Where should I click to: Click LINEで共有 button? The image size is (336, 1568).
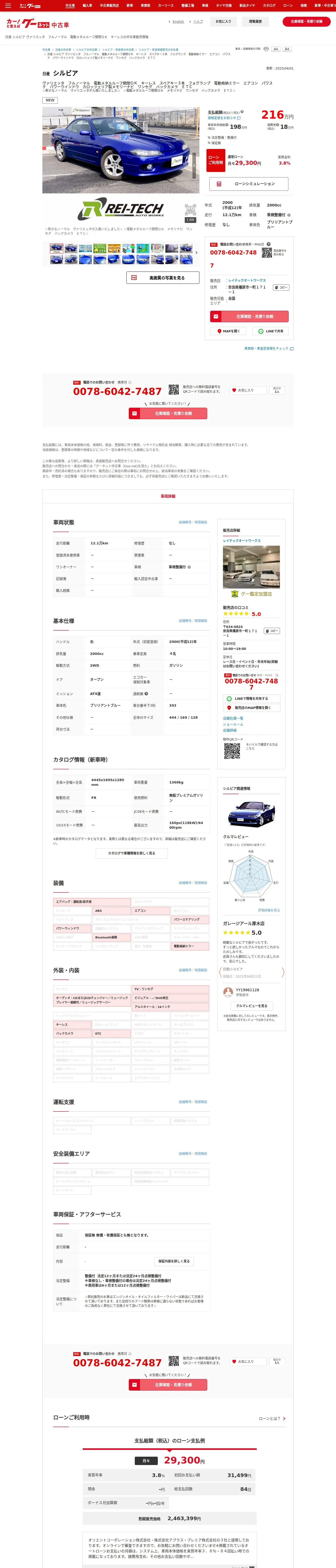point(271,331)
